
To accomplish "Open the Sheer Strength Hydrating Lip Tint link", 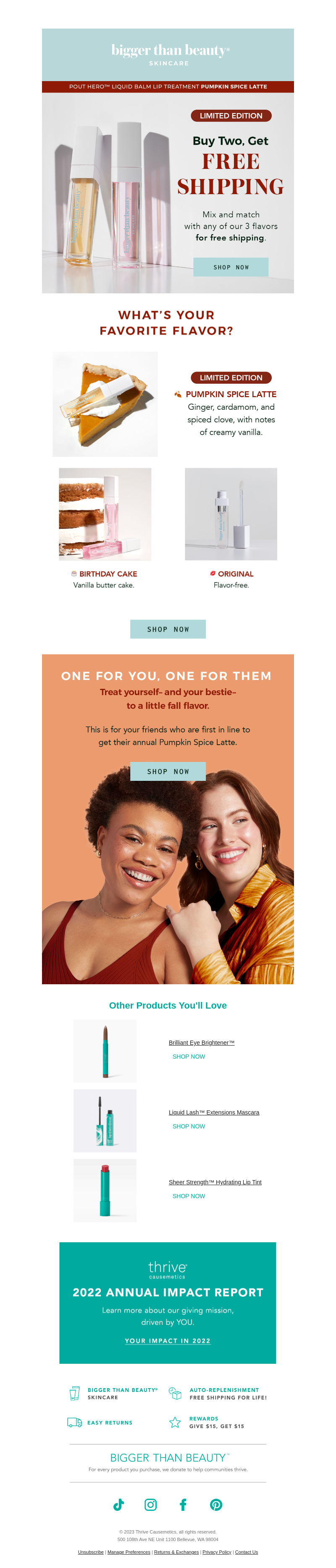I will coord(215,1181).
